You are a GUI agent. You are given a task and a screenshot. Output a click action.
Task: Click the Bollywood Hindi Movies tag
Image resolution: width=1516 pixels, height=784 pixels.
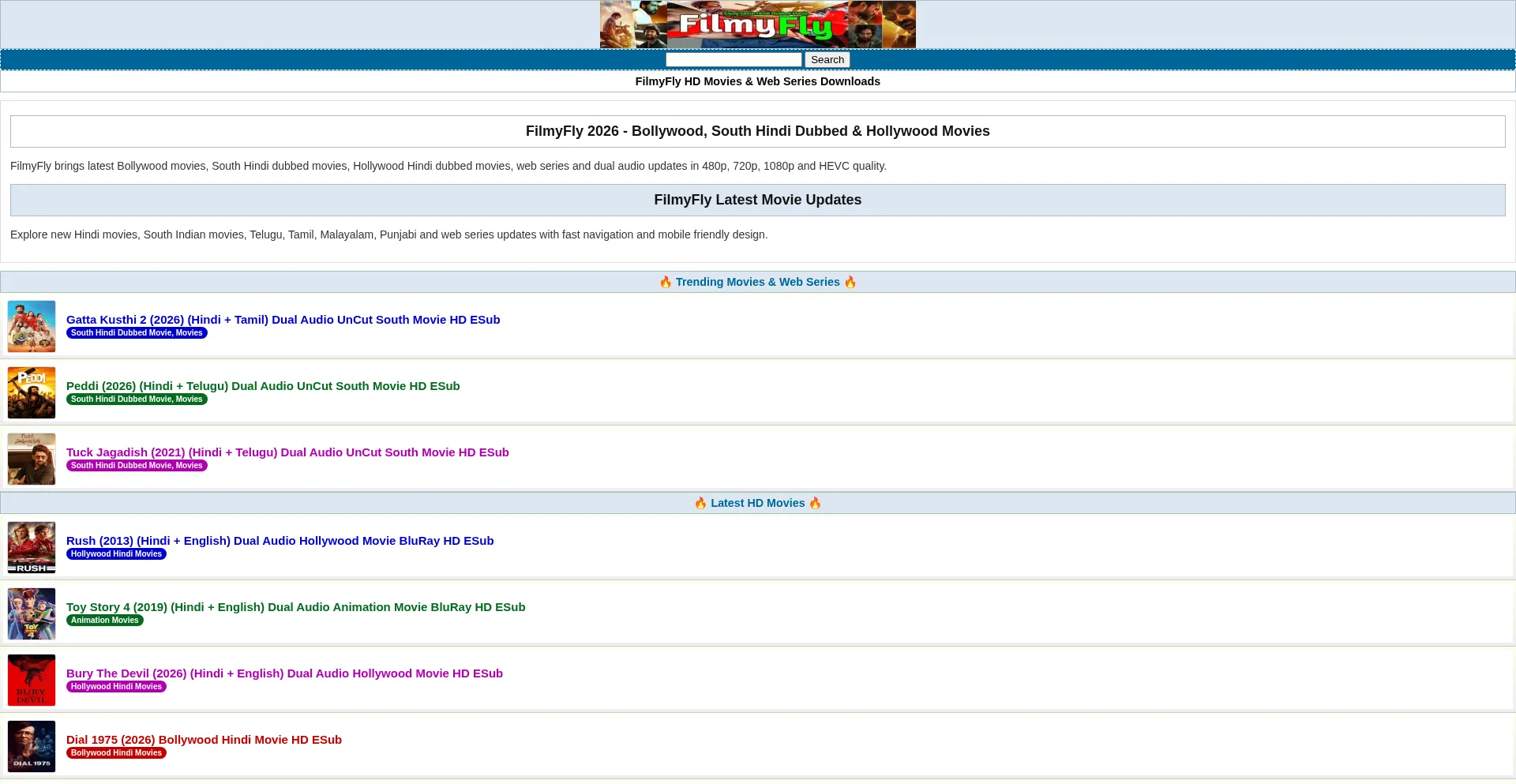tap(116, 753)
